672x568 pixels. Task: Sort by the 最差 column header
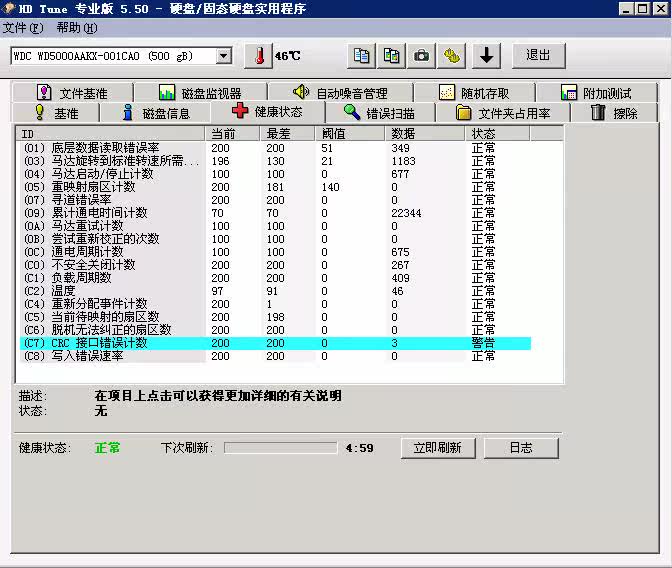point(288,134)
